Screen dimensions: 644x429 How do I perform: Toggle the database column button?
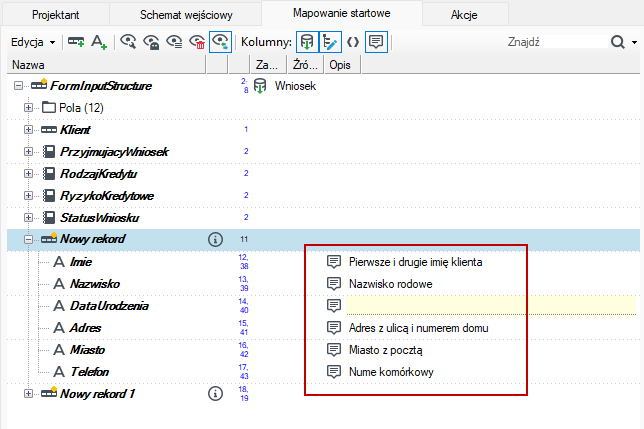coord(307,42)
